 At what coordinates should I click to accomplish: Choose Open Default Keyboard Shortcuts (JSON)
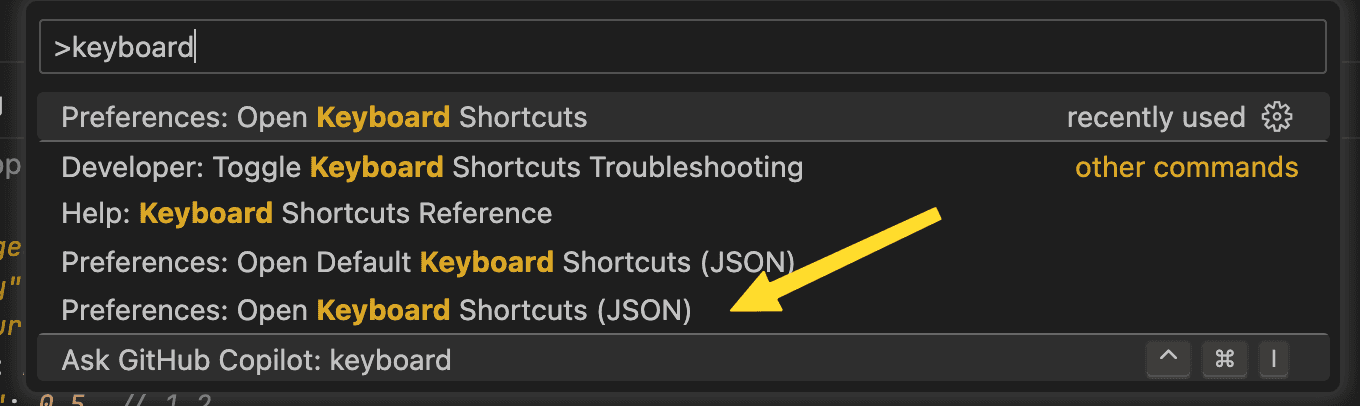[x=427, y=262]
